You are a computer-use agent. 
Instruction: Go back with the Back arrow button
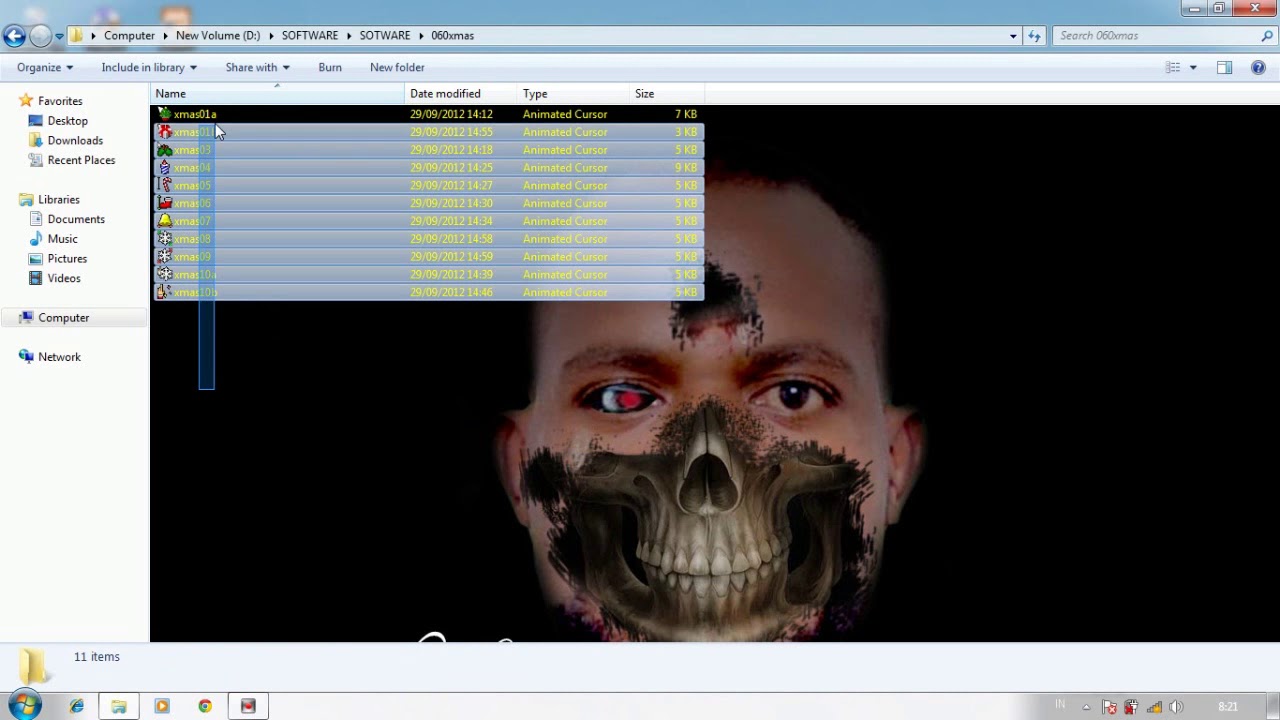[14, 36]
